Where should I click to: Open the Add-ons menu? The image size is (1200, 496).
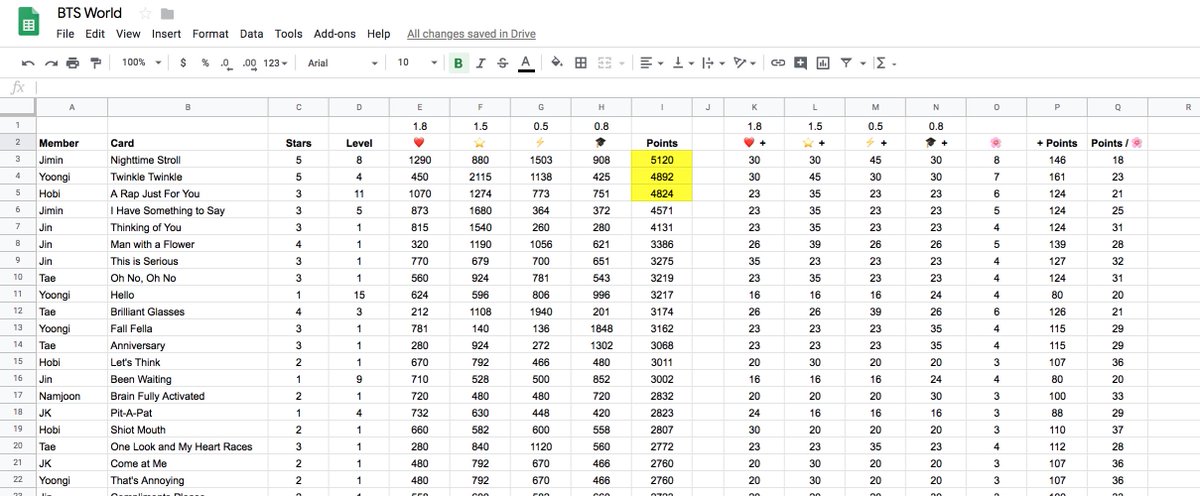coord(334,33)
